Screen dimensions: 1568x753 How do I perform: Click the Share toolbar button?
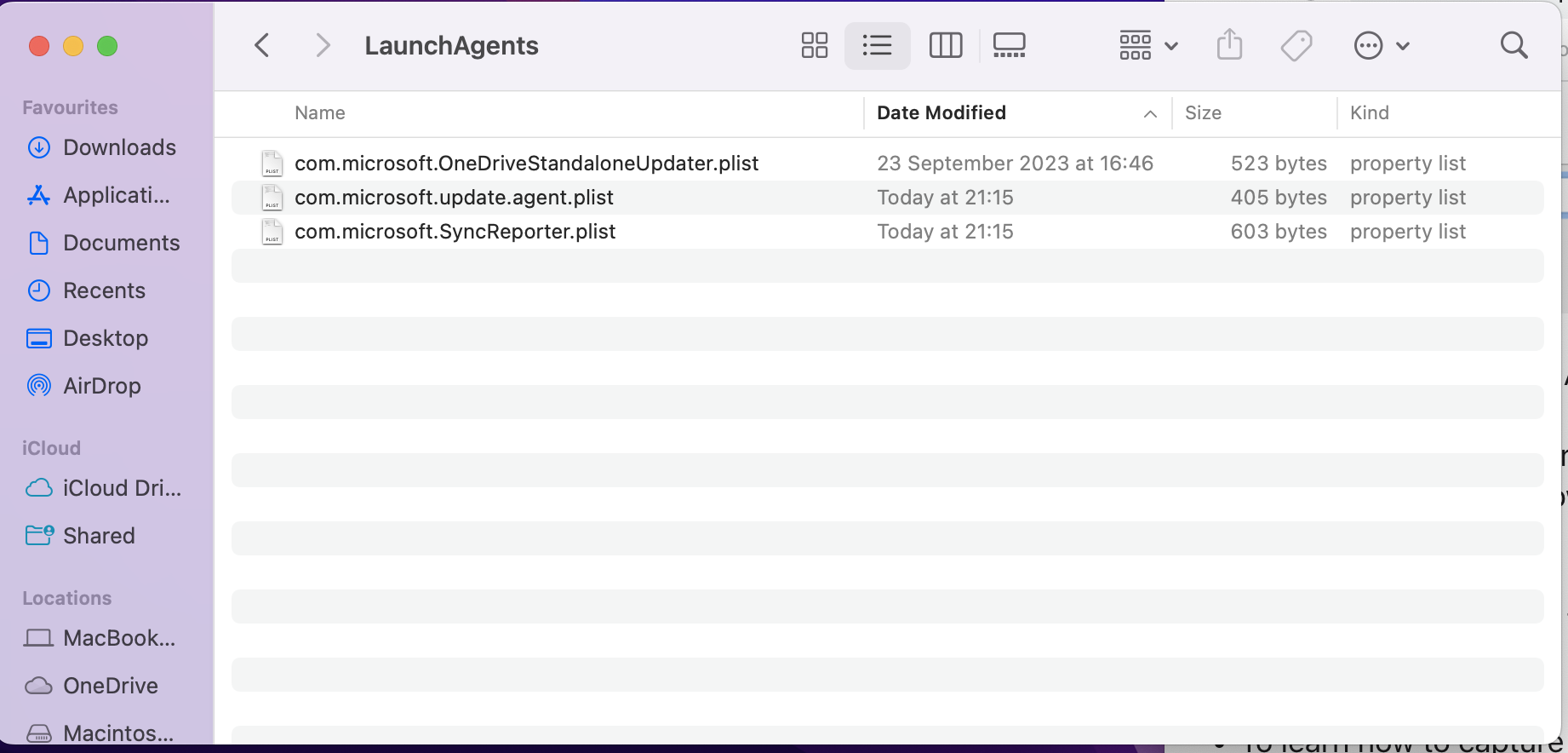[x=1230, y=45]
